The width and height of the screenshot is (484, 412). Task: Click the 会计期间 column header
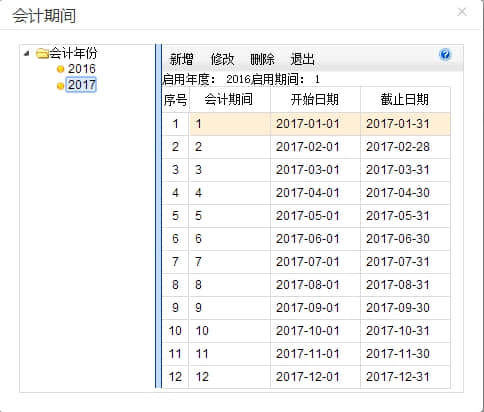click(229, 99)
